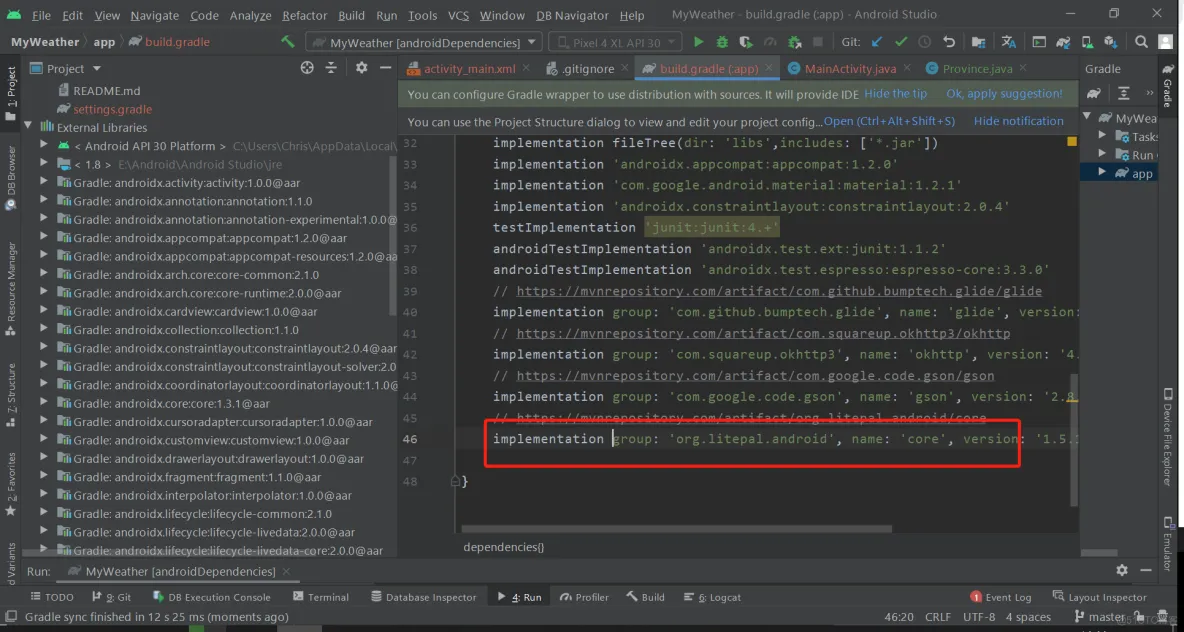Select settings.gradle in the Project tree
Image resolution: width=1184 pixels, height=632 pixels.
[x=113, y=109]
